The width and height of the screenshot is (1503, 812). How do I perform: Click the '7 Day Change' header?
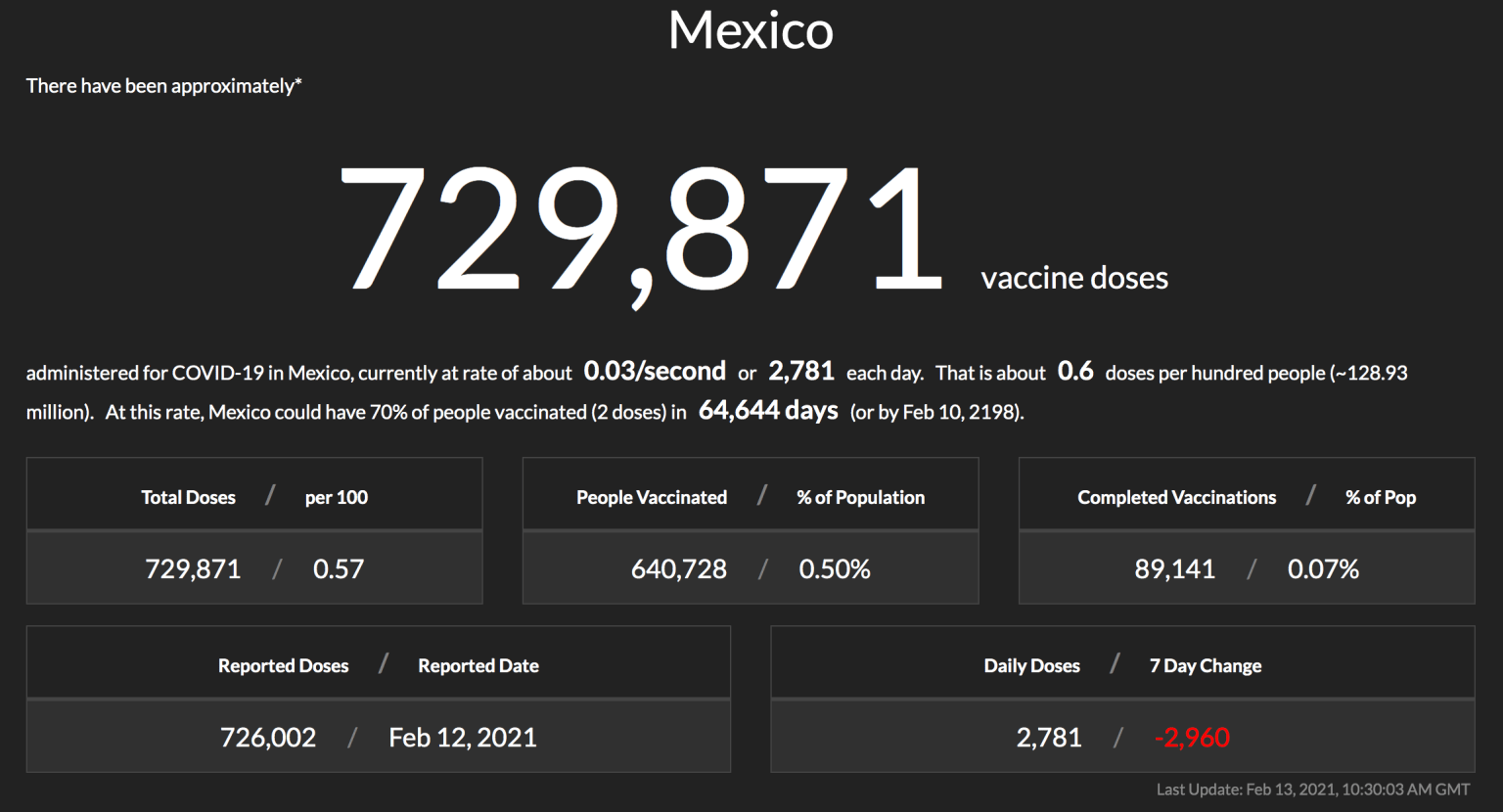pyautogui.click(x=1206, y=666)
